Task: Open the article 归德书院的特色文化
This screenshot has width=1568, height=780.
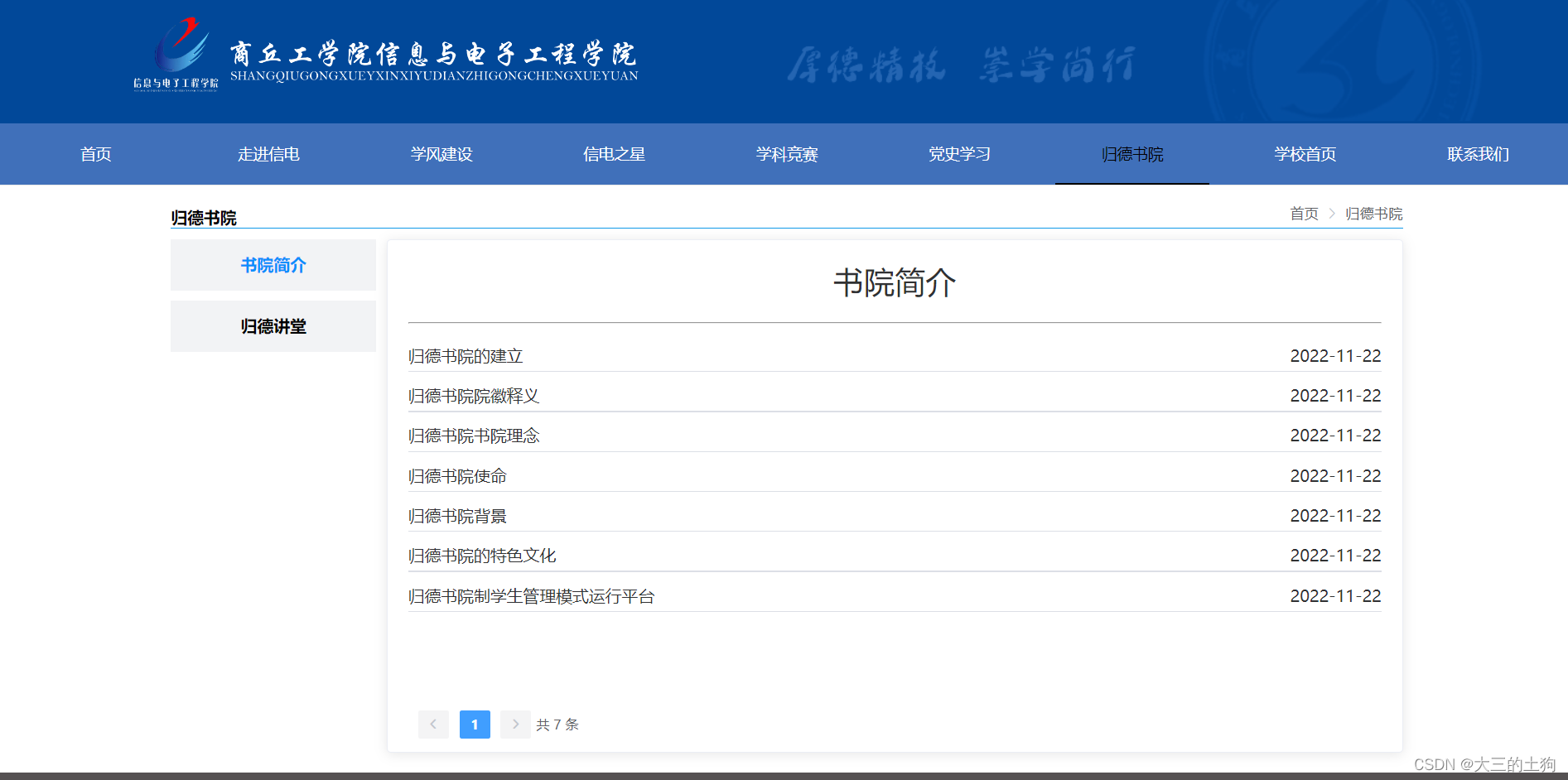Action: 482,555
